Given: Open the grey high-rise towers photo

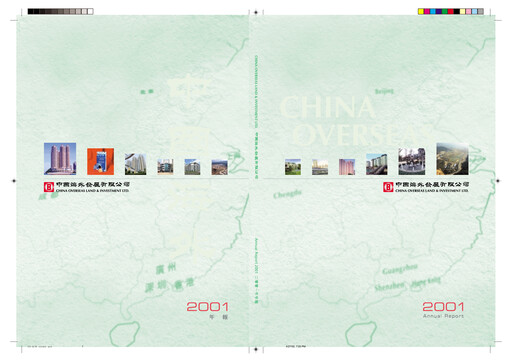Looking at the screenshot, I should click(x=135, y=164).
